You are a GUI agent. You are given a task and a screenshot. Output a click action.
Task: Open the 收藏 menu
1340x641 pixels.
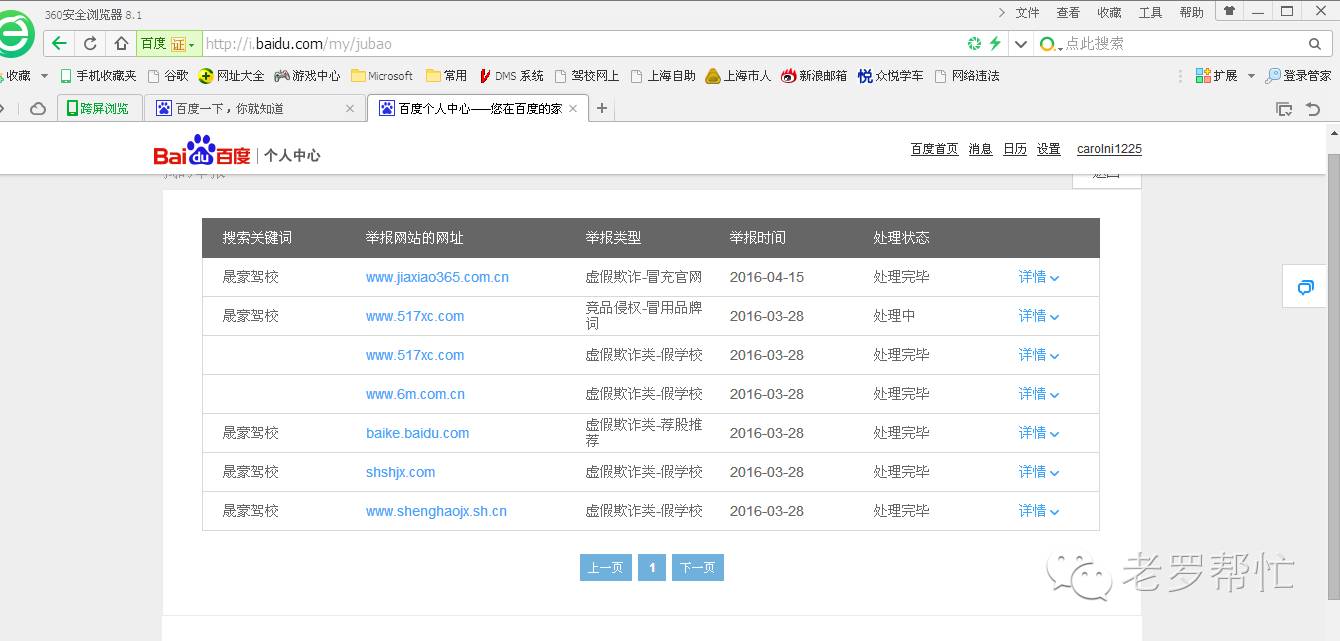click(x=1109, y=12)
